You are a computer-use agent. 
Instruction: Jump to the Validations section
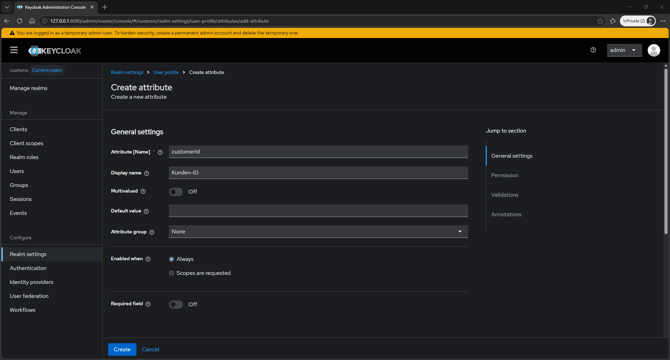[x=505, y=195]
